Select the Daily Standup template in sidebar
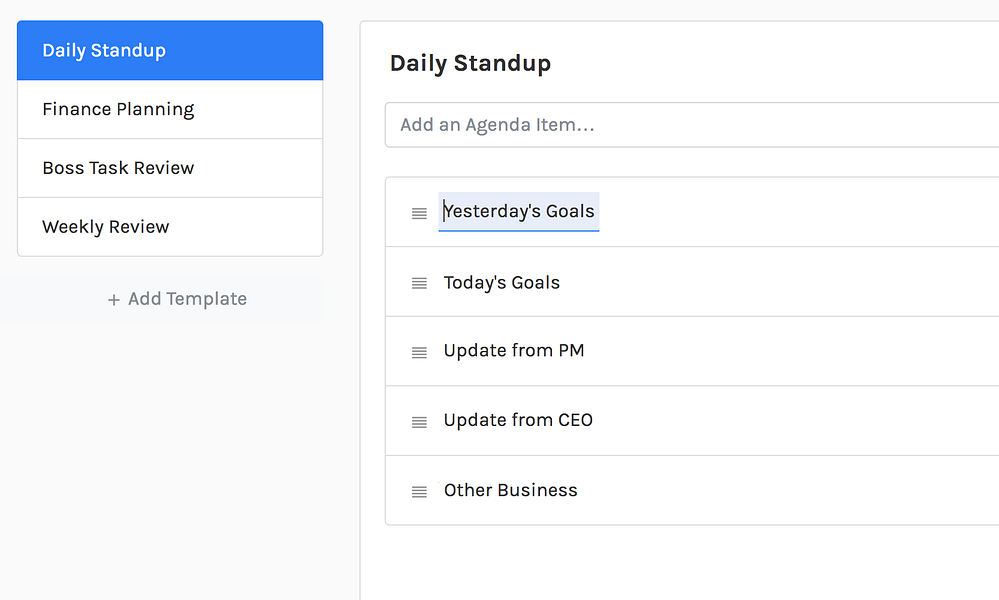This screenshot has width=999, height=600. (170, 51)
